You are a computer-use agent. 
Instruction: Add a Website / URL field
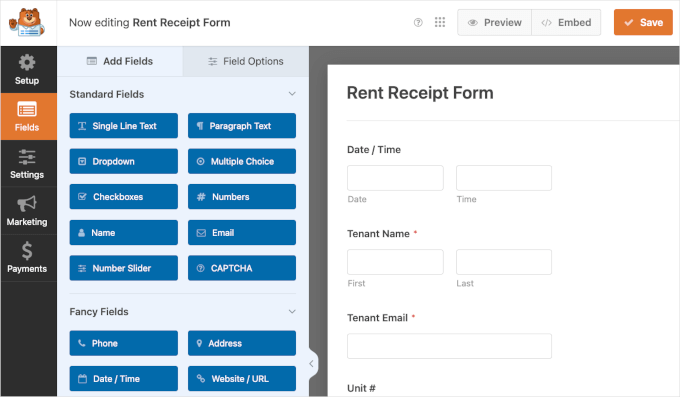[x=242, y=379]
